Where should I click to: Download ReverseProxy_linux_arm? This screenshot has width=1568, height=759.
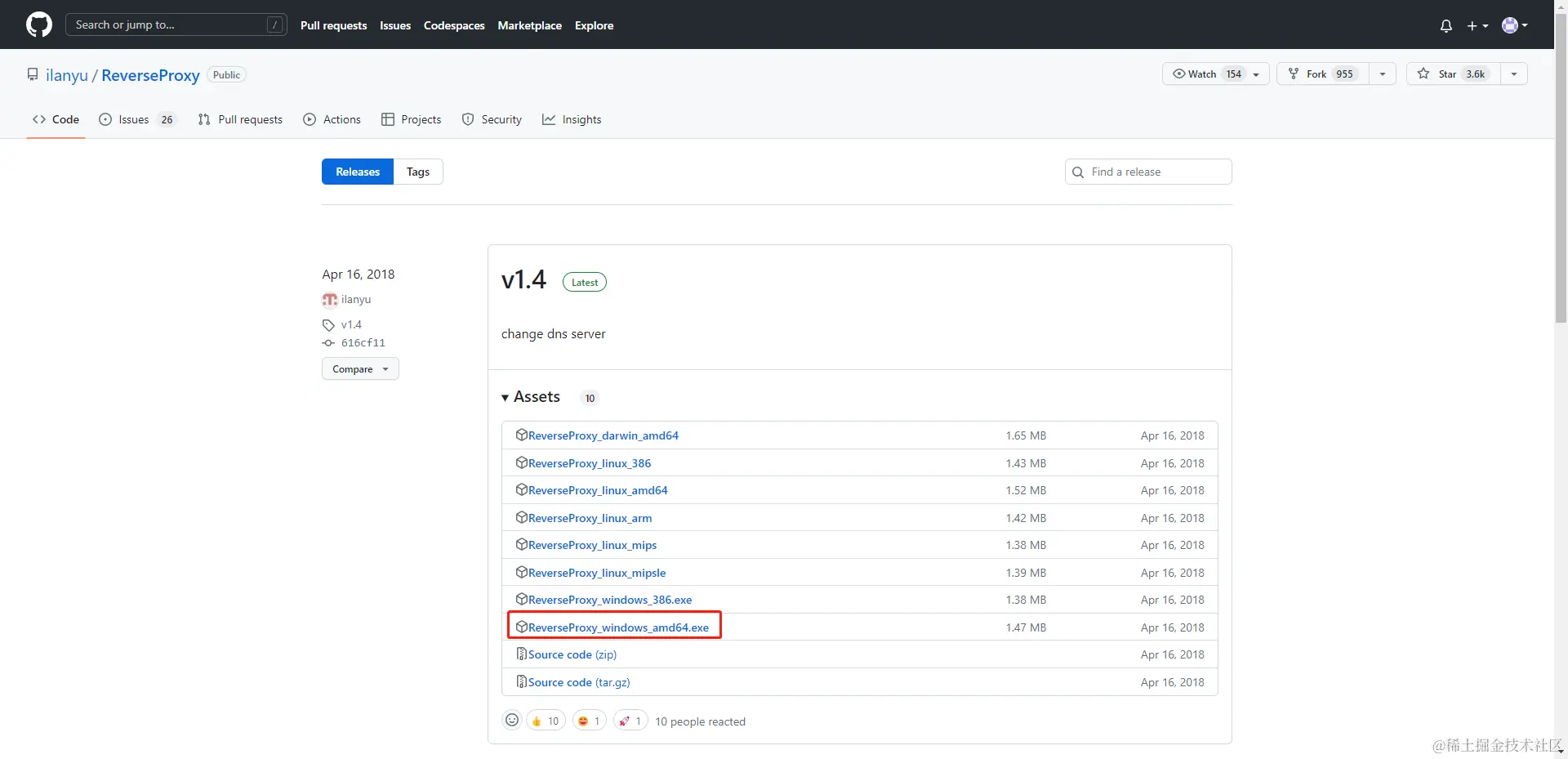(x=590, y=518)
